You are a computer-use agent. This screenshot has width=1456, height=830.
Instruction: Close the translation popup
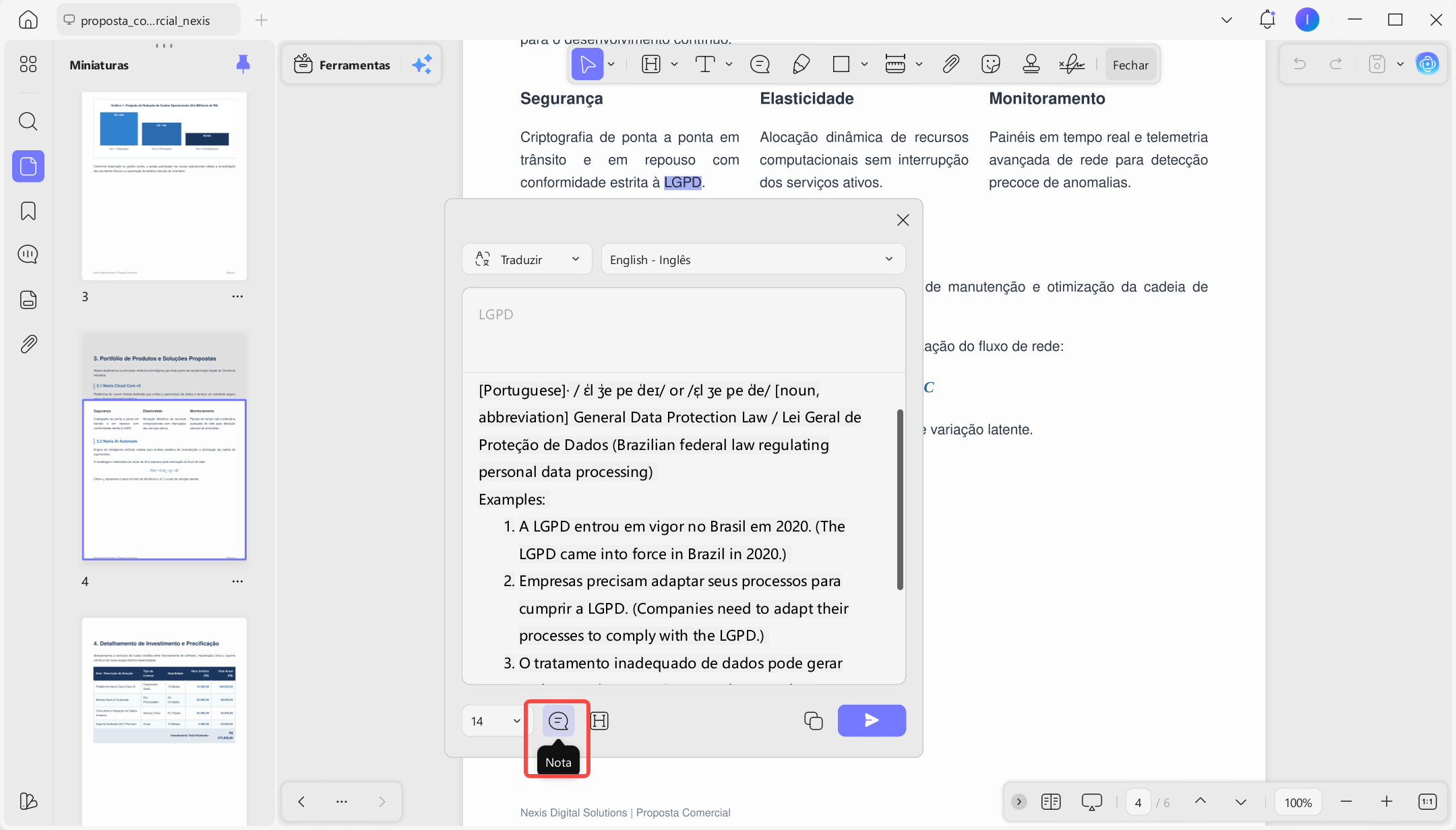903,220
